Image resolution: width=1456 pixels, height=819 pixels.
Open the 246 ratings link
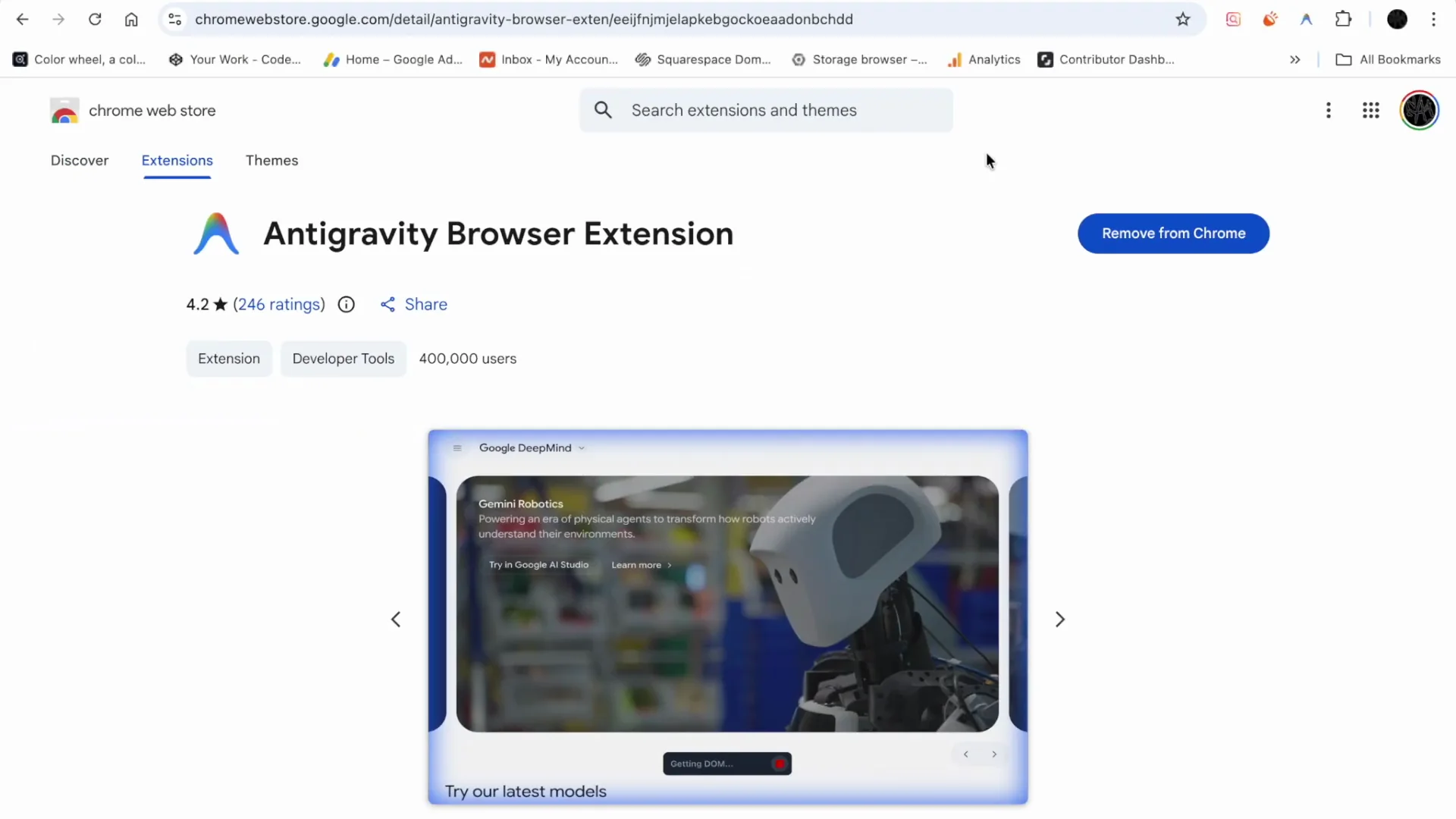pos(279,304)
